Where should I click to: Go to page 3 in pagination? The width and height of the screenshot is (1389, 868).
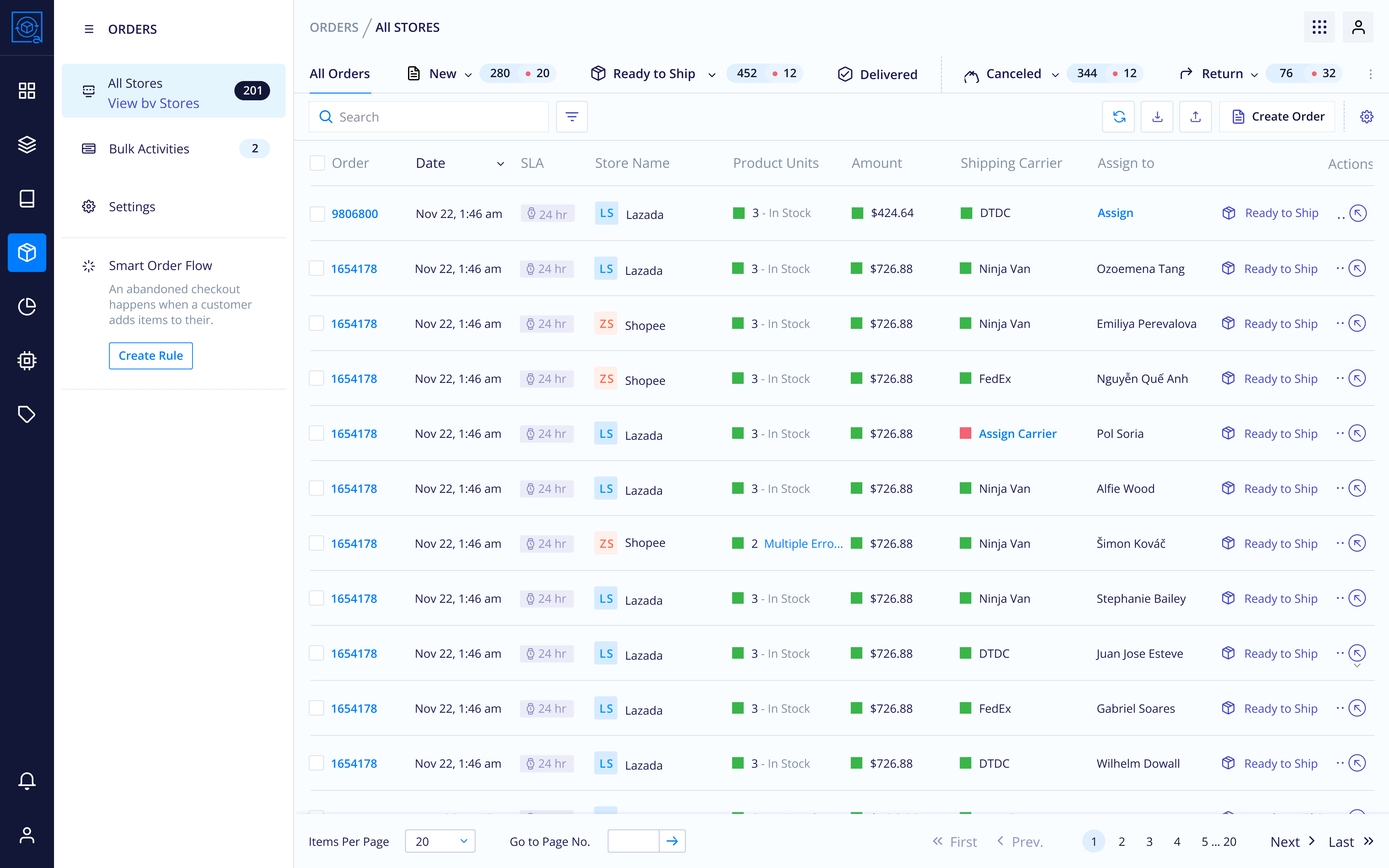pyautogui.click(x=1149, y=842)
